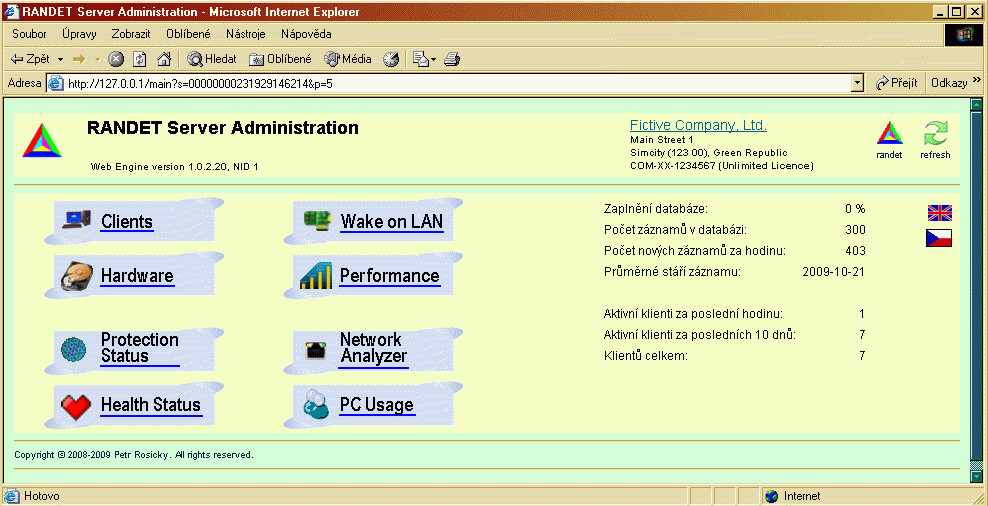This screenshot has height=506, width=988.
Task: Click the randet triangle icon on the right
Action: [890, 134]
